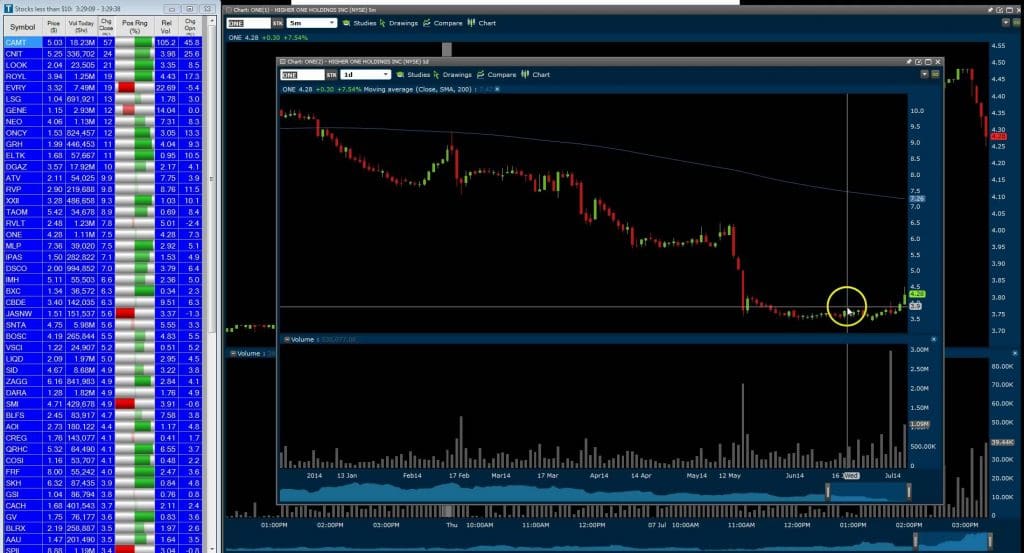Sort scanner by the Symbol column header
The image size is (1024, 553).
[x=22, y=27]
